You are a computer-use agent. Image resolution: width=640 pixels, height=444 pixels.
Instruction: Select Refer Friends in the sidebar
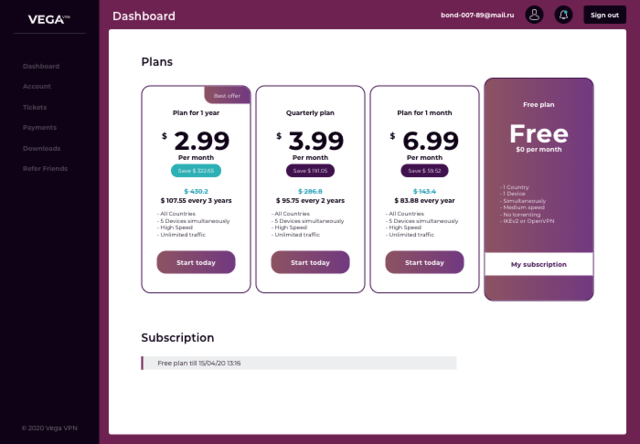tap(45, 168)
